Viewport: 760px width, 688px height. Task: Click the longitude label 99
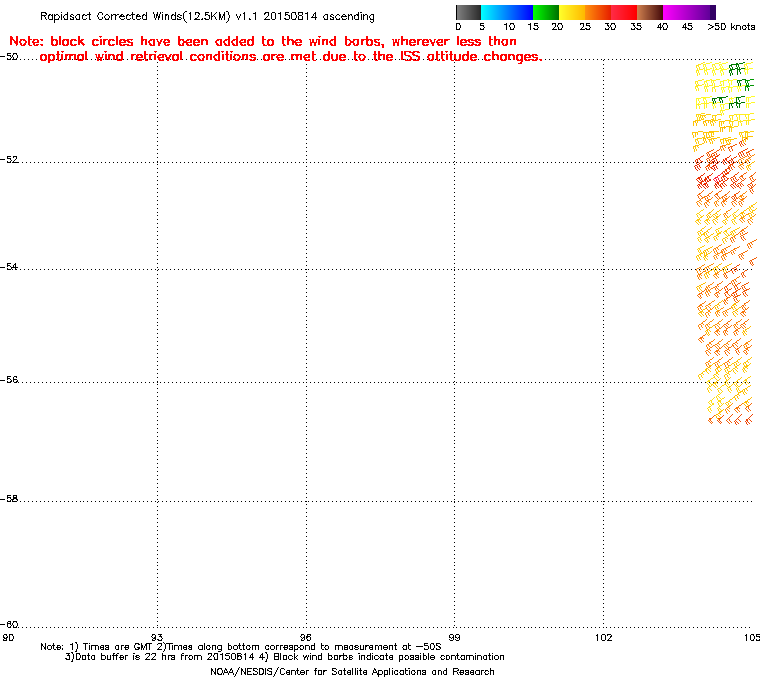(454, 637)
